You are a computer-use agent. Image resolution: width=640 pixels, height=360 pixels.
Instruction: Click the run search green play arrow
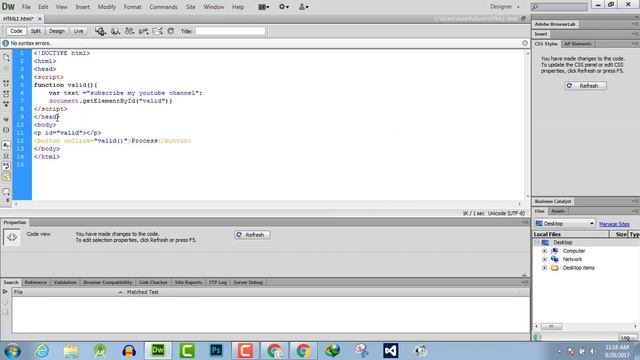5,291
